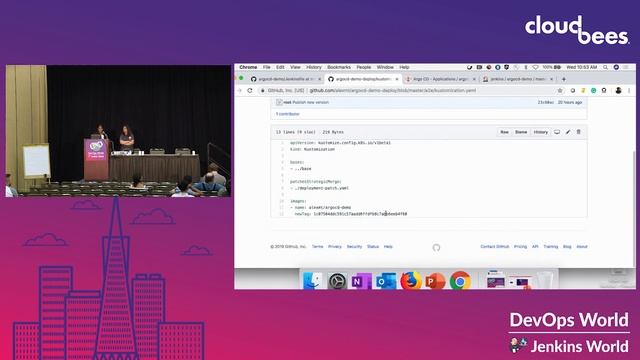Switch to the Argo CD Applications tab
This screenshot has width=640, height=360.
[x=440, y=79]
